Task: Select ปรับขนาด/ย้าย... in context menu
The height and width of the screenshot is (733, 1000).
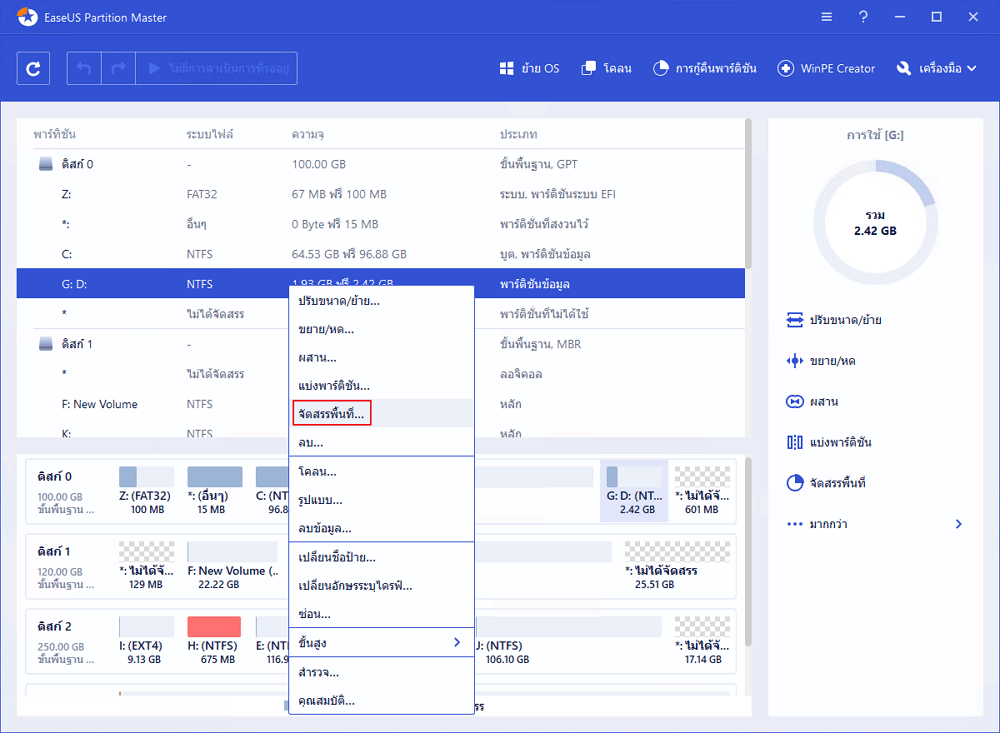Action: (381, 301)
